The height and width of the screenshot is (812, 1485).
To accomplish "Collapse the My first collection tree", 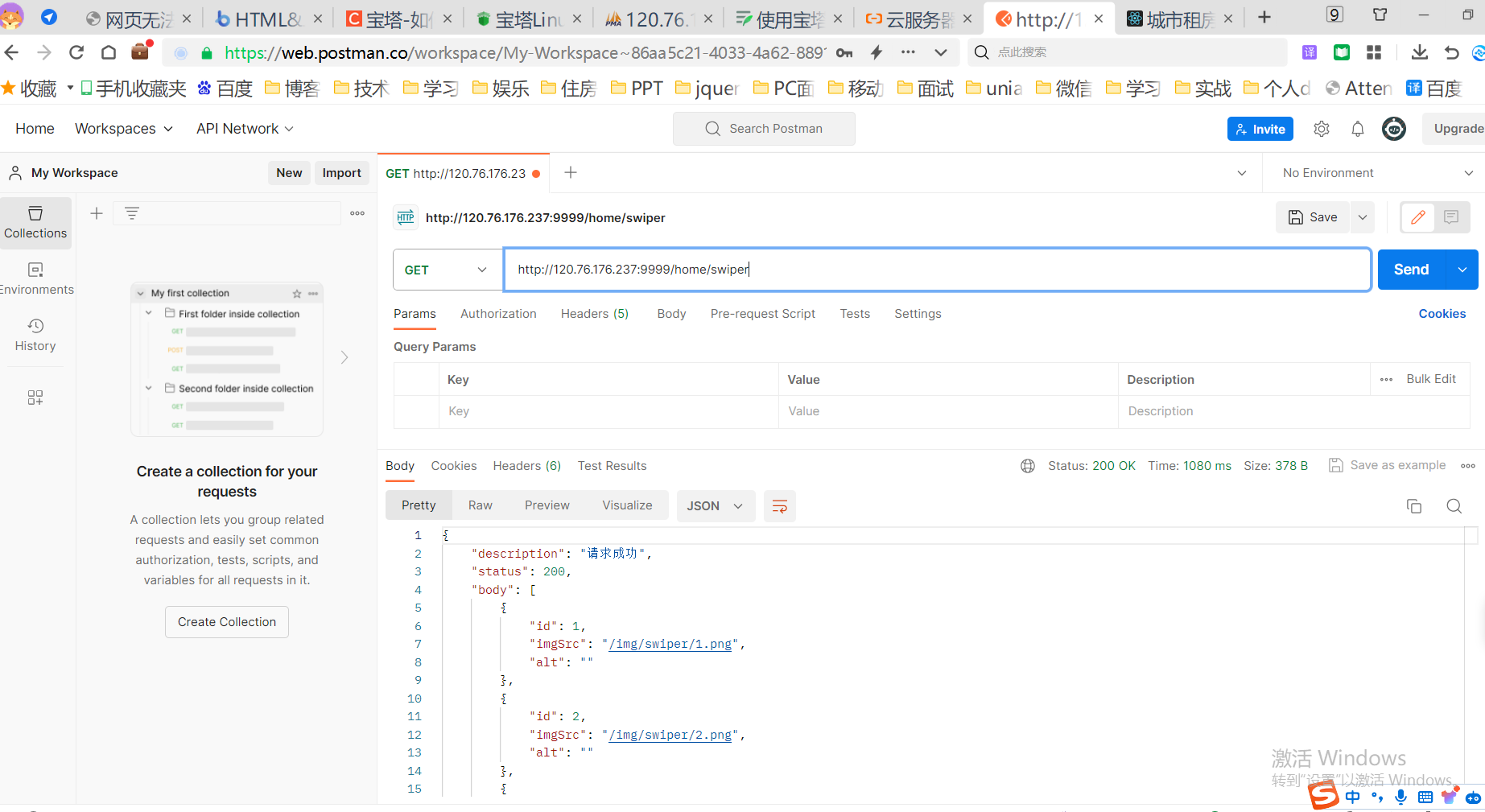I will [x=141, y=294].
